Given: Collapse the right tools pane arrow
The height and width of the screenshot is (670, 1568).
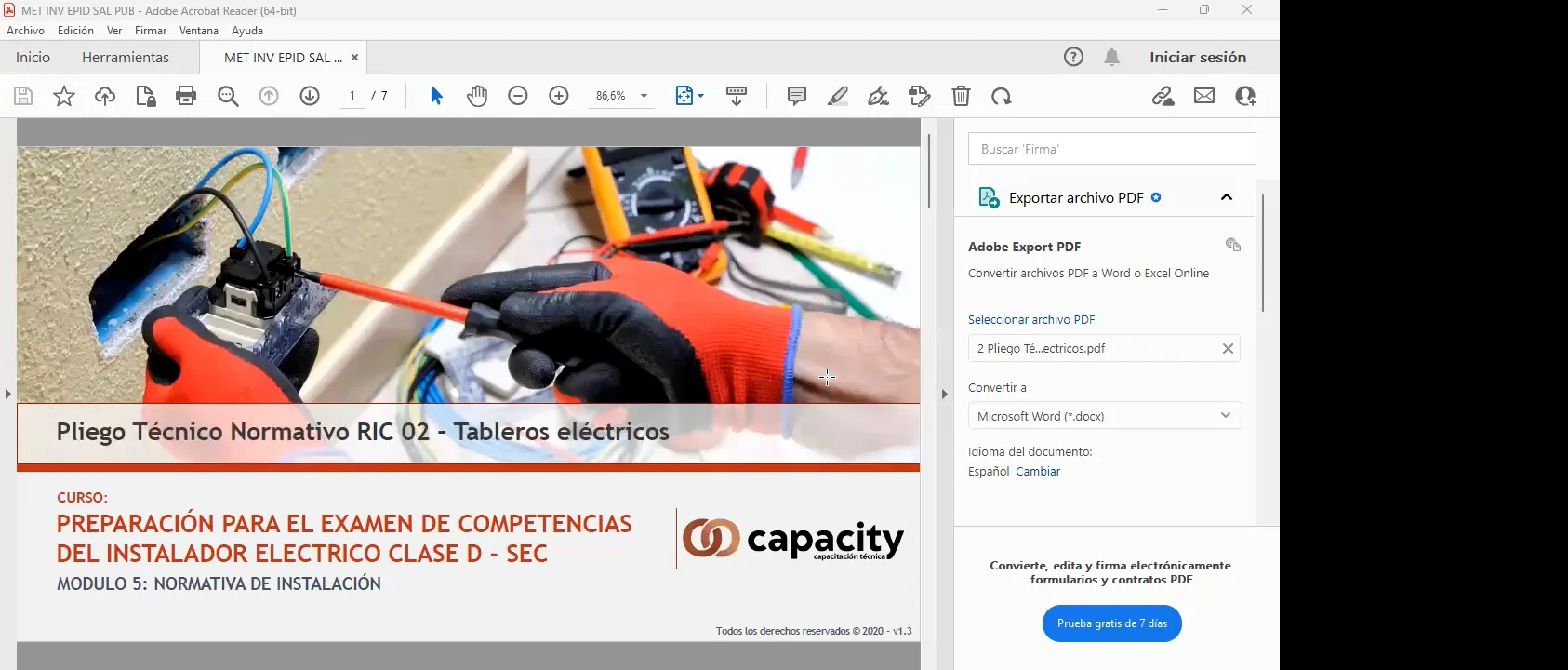Looking at the screenshot, I should click(944, 394).
